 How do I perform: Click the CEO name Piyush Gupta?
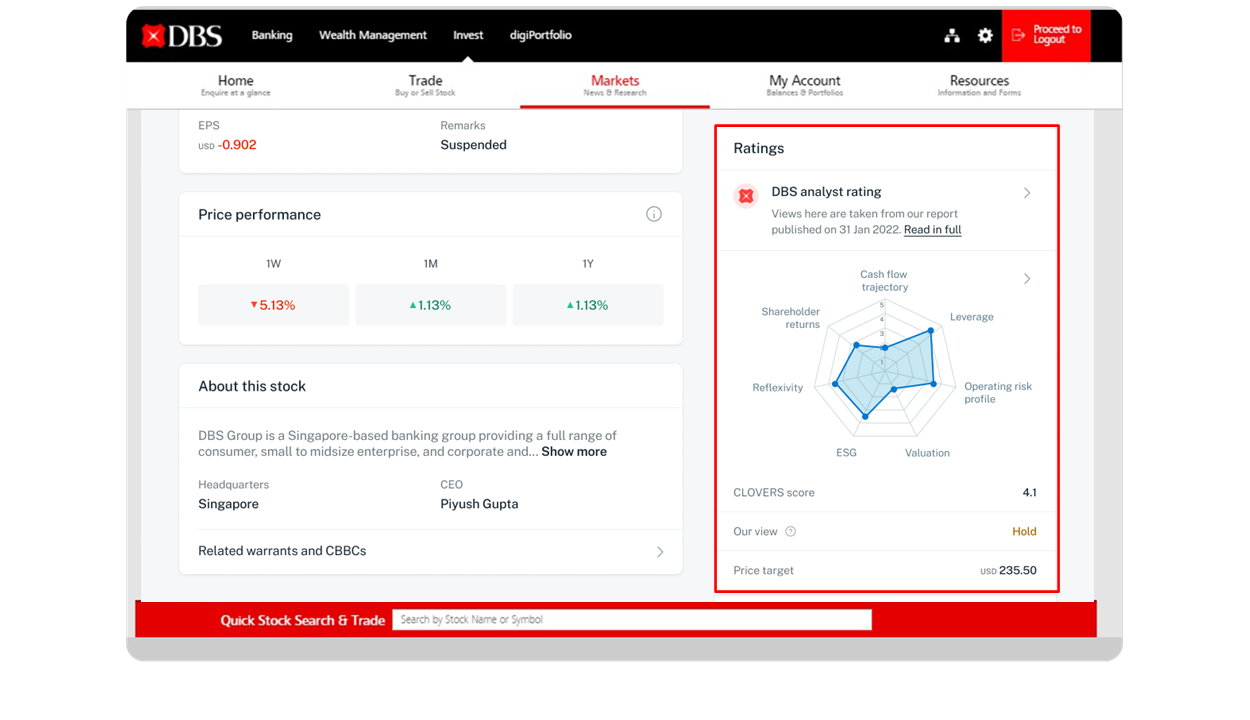[x=479, y=504]
